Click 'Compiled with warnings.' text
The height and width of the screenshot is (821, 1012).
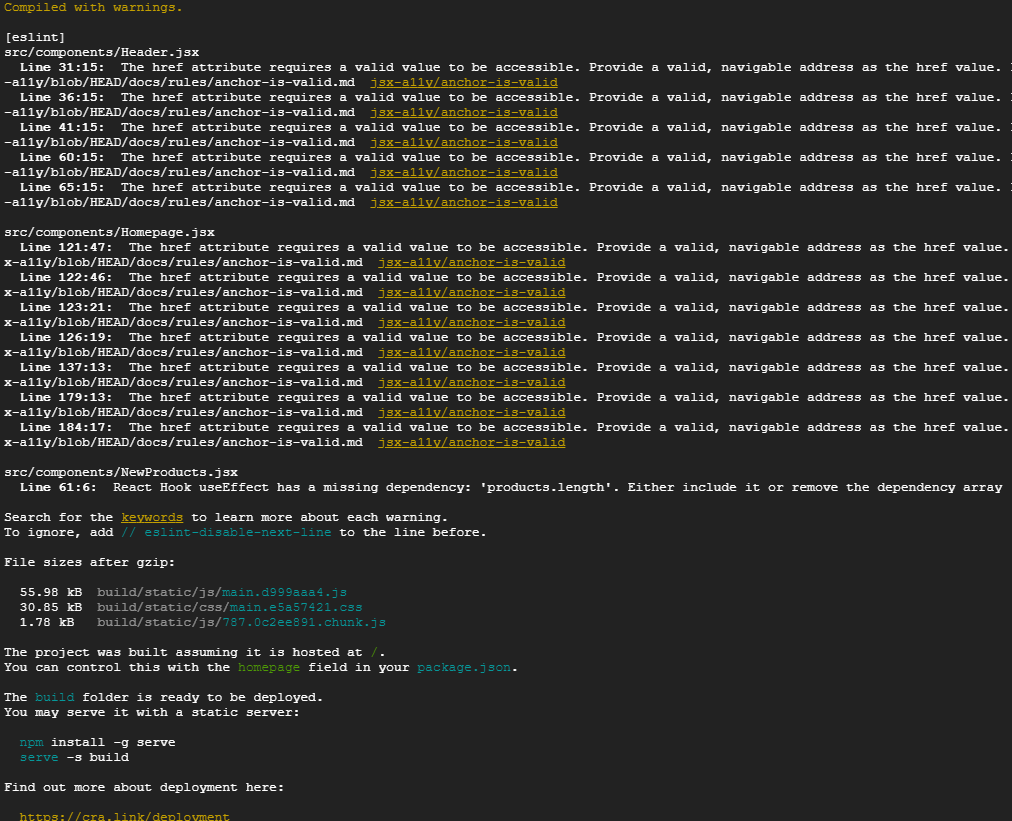click(93, 8)
